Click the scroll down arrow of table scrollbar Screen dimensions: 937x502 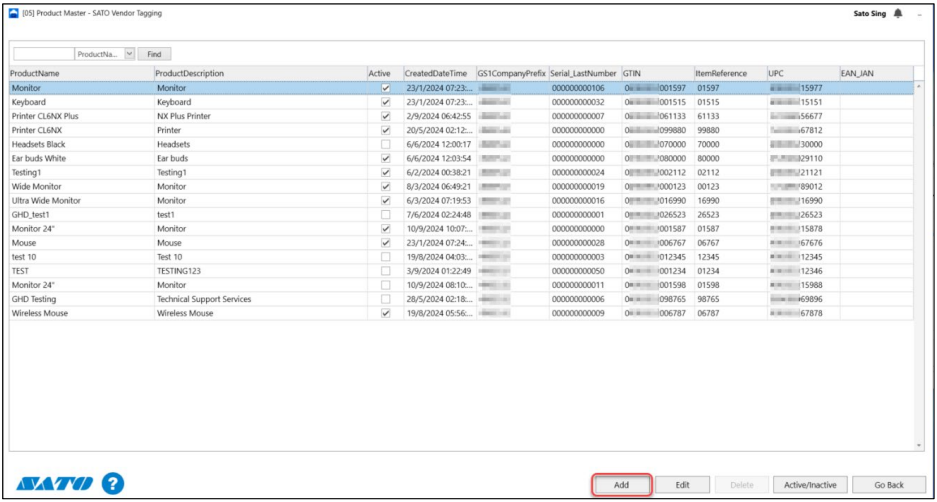tap(919, 445)
